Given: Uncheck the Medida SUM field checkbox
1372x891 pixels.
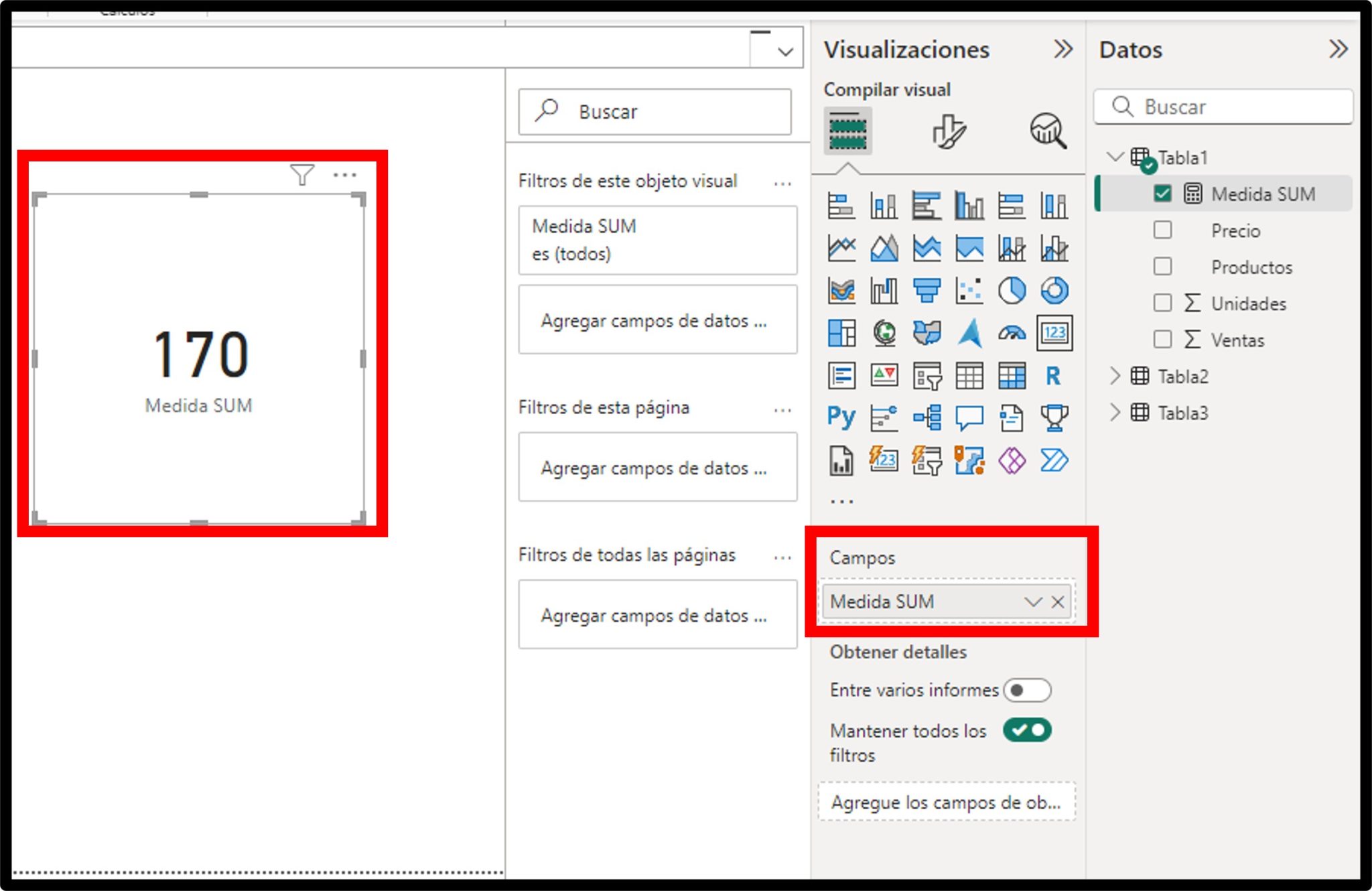Looking at the screenshot, I should (x=1163, y=194).
